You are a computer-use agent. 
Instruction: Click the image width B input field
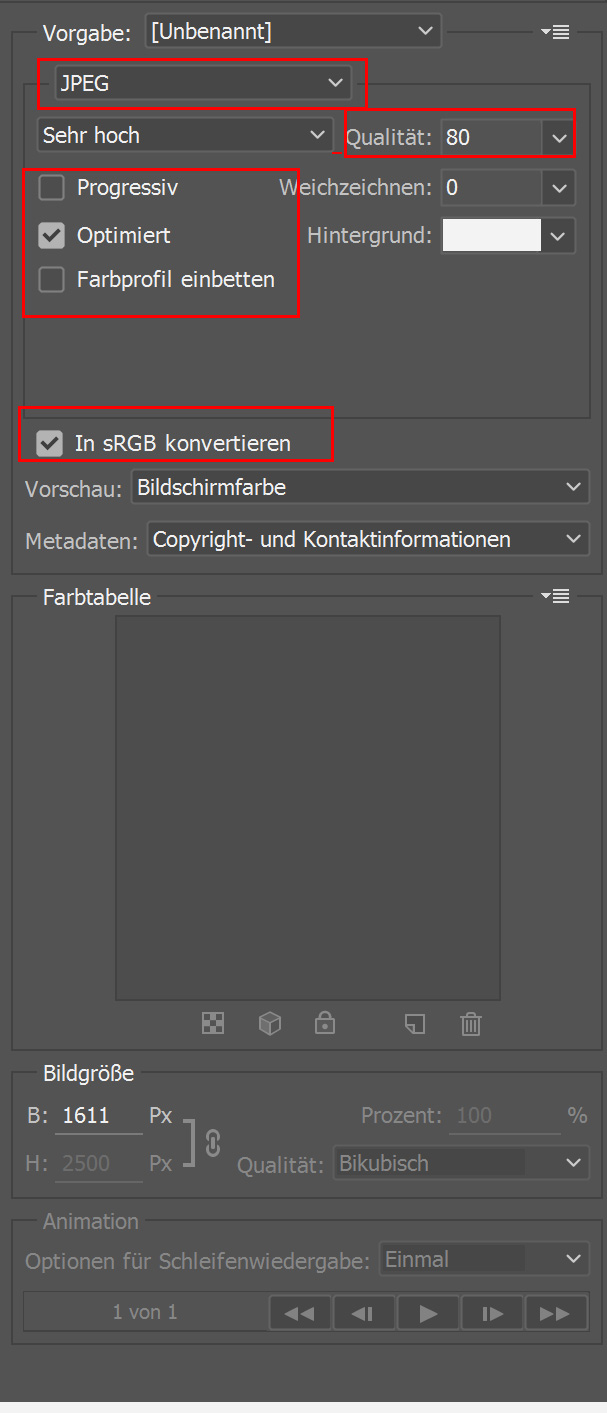100,1116
